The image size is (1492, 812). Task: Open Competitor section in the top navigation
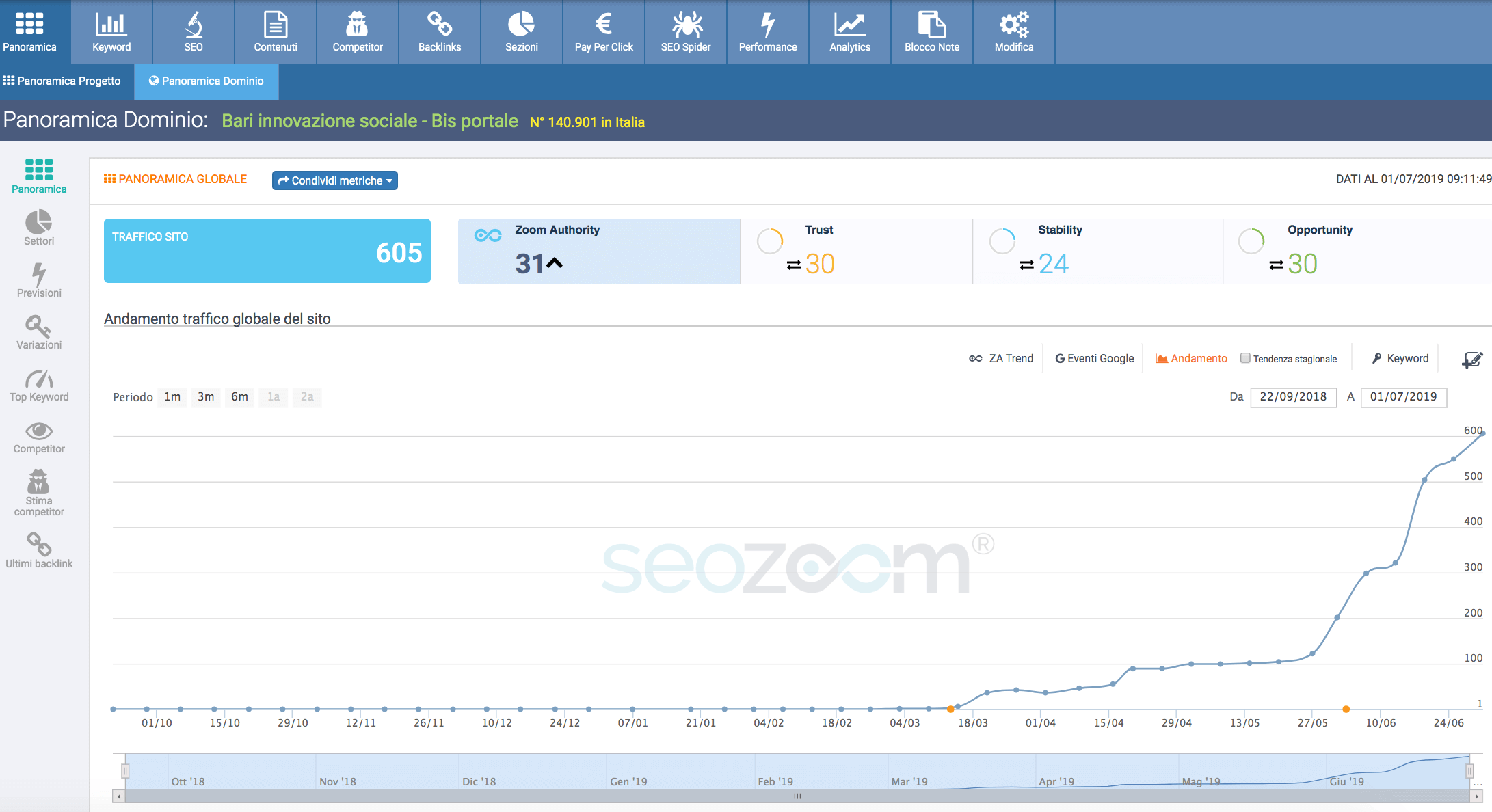coord(358,32)
